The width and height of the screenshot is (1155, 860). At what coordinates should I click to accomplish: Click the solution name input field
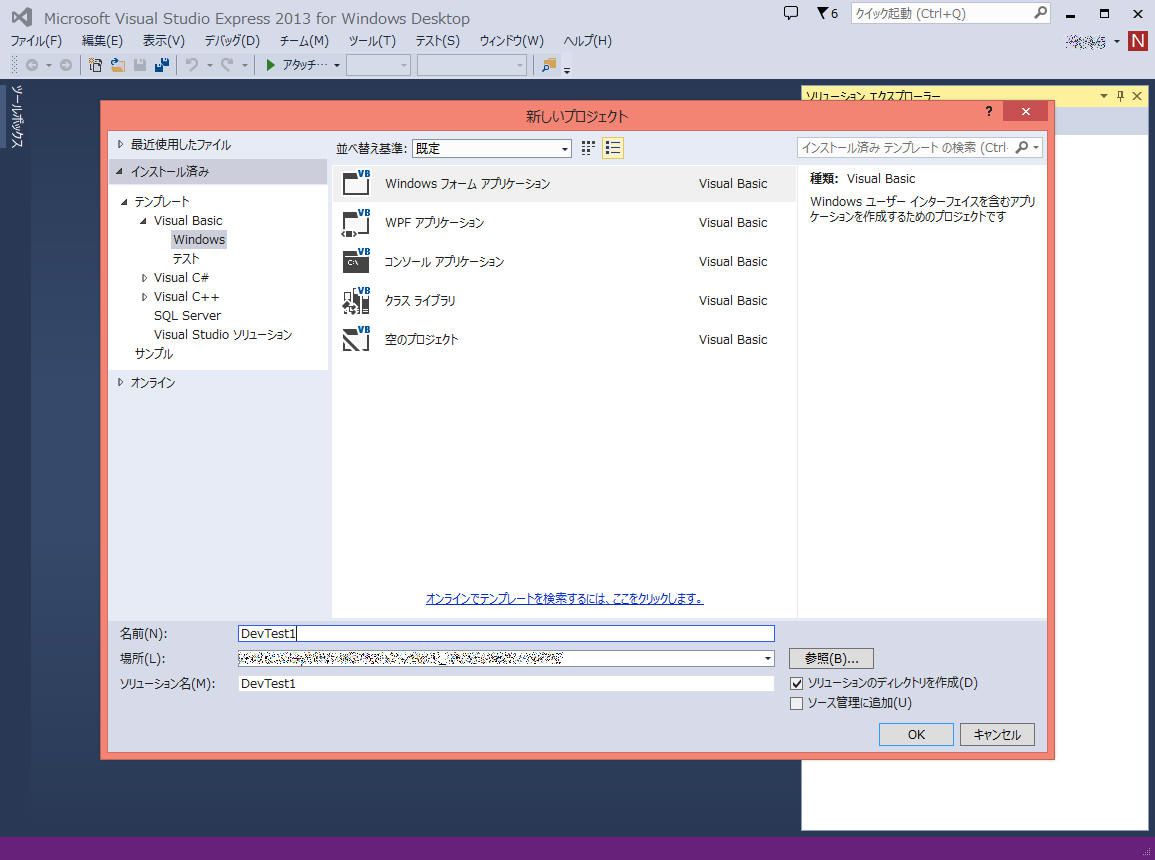tap(506, 683)
